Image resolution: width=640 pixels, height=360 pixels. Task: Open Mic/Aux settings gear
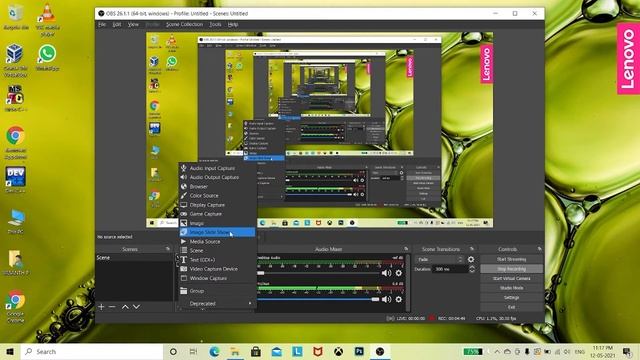[x=399, y=299]
